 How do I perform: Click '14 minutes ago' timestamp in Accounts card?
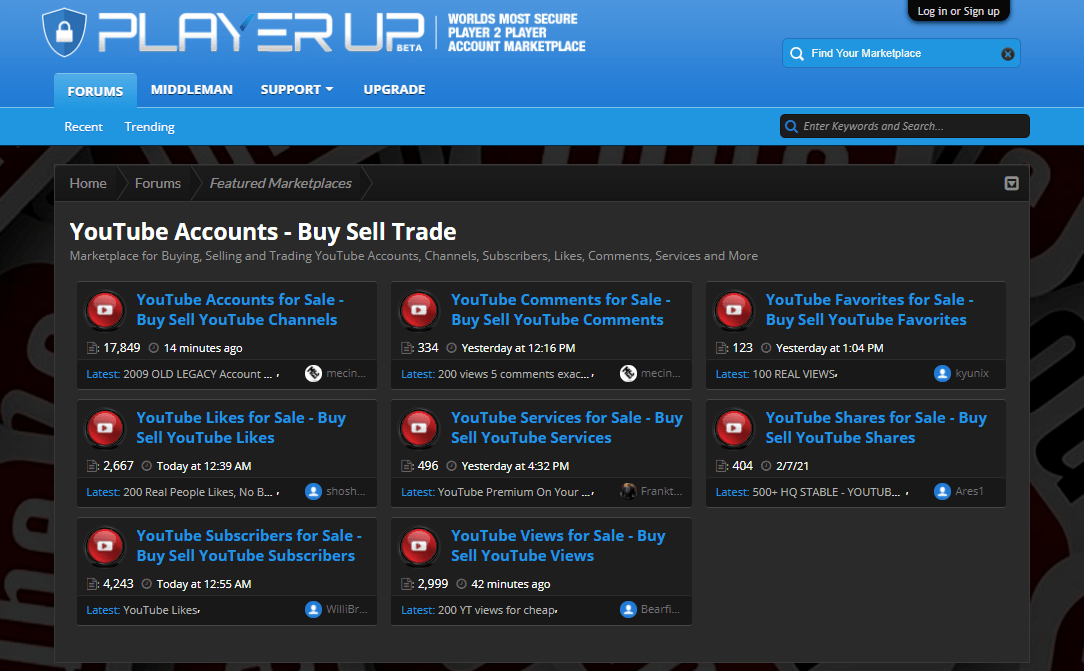pos(203,348)
